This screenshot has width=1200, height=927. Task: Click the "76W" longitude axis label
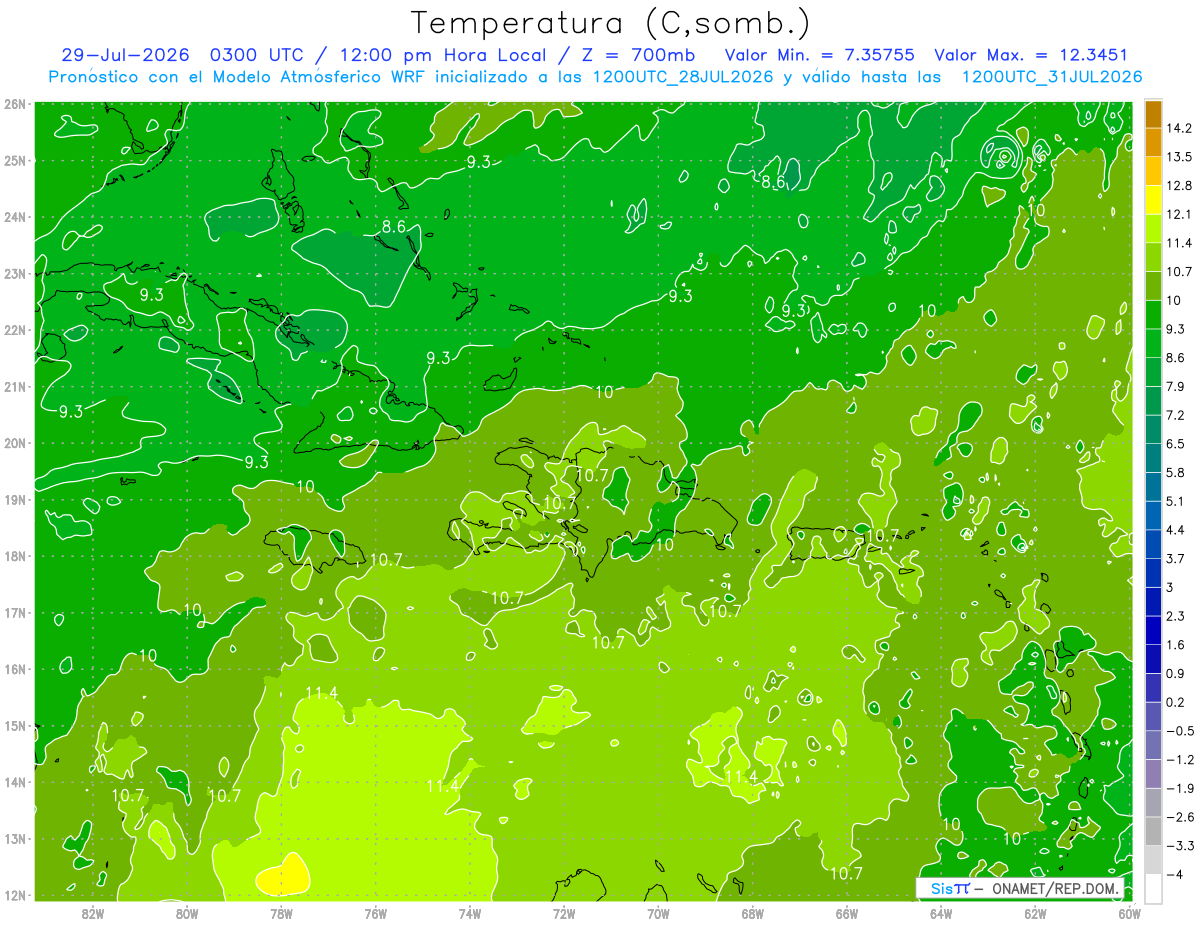pos(375,913)
